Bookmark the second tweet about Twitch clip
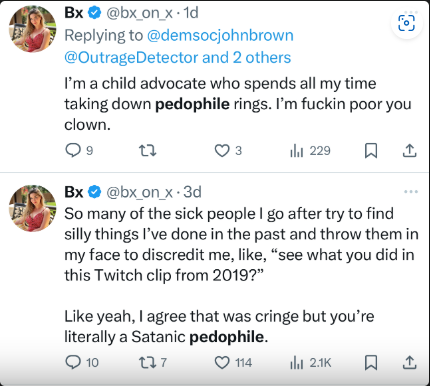 [x=371, y=362]
